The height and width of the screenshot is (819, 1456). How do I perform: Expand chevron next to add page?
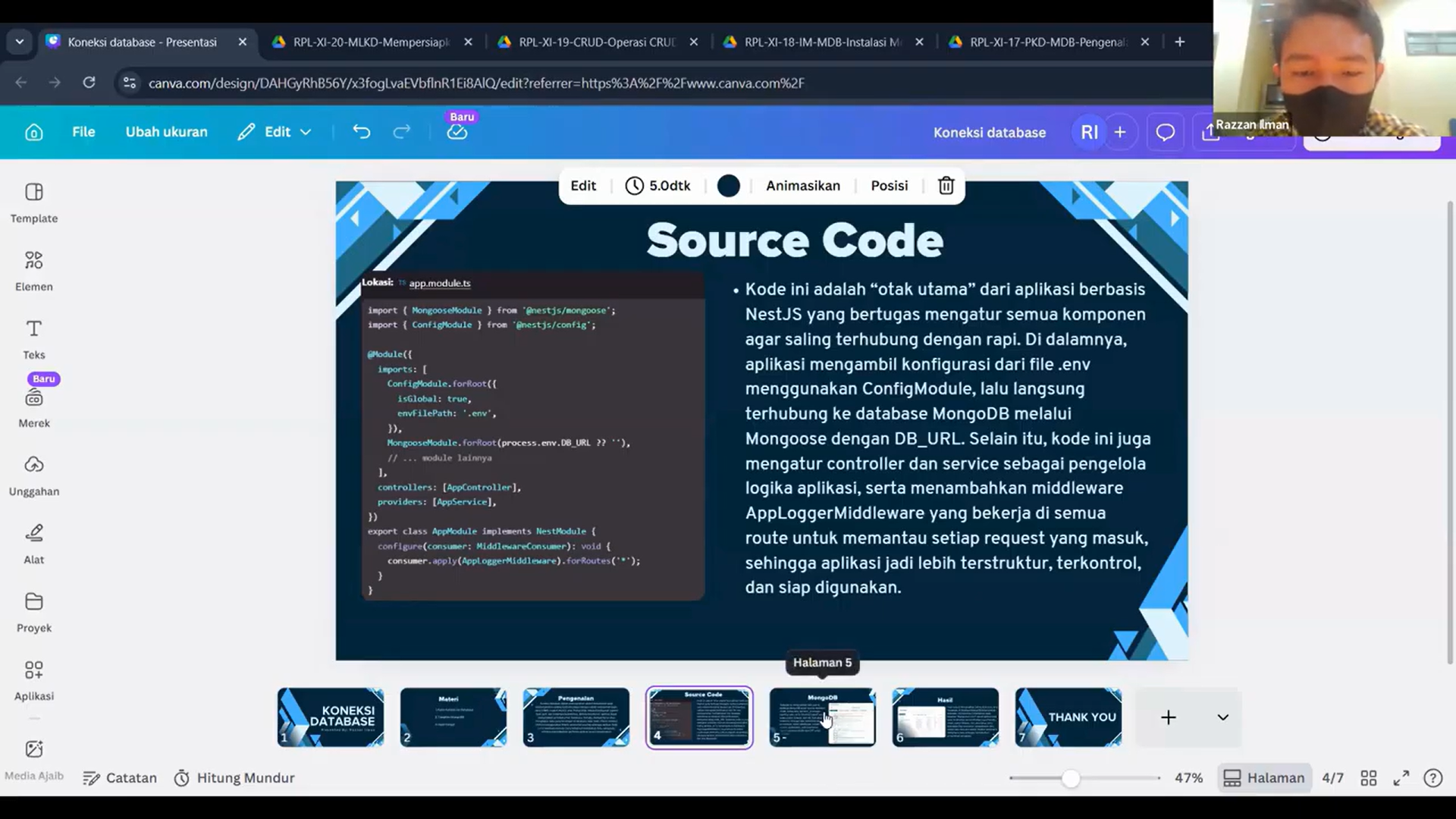[1222, 717]
